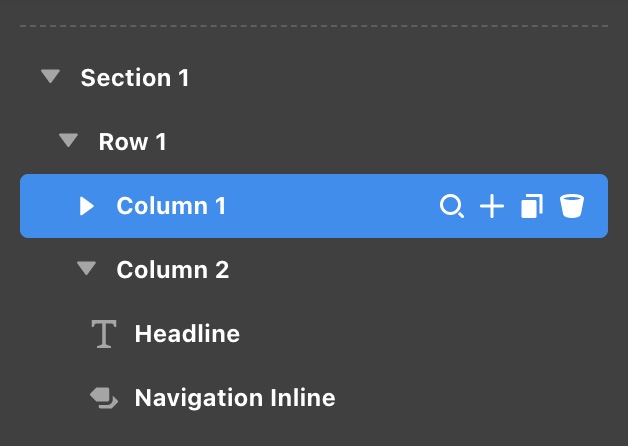Click empty space right of Column 2
This screenshot has width=628, height=446.
[417, 270]
